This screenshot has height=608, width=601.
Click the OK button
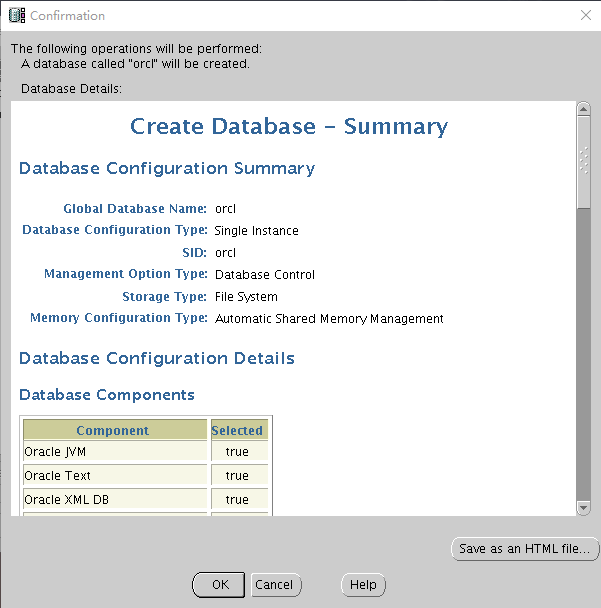[218, 584]
